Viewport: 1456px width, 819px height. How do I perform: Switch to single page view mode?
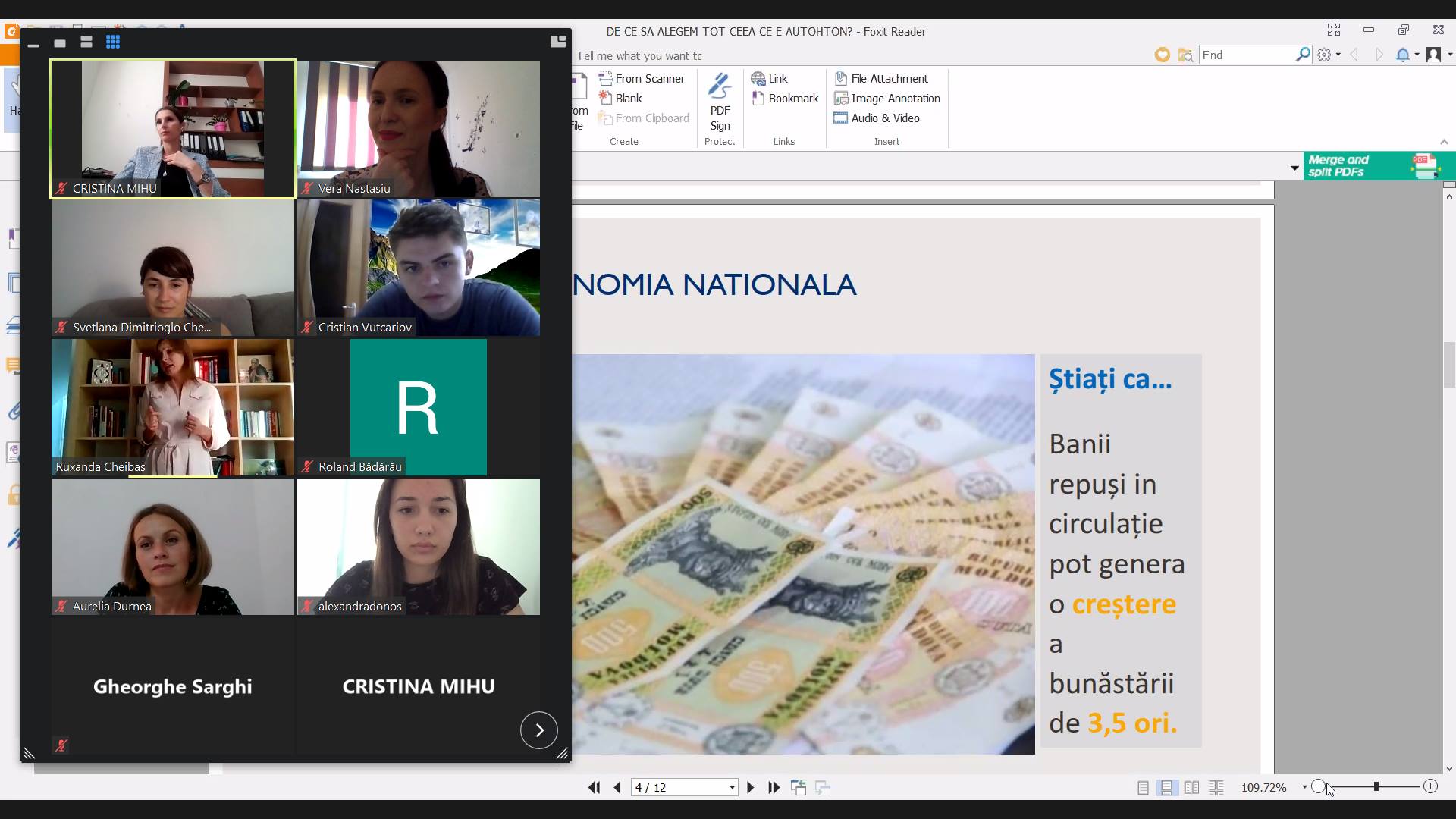[x=1143, y=788]
